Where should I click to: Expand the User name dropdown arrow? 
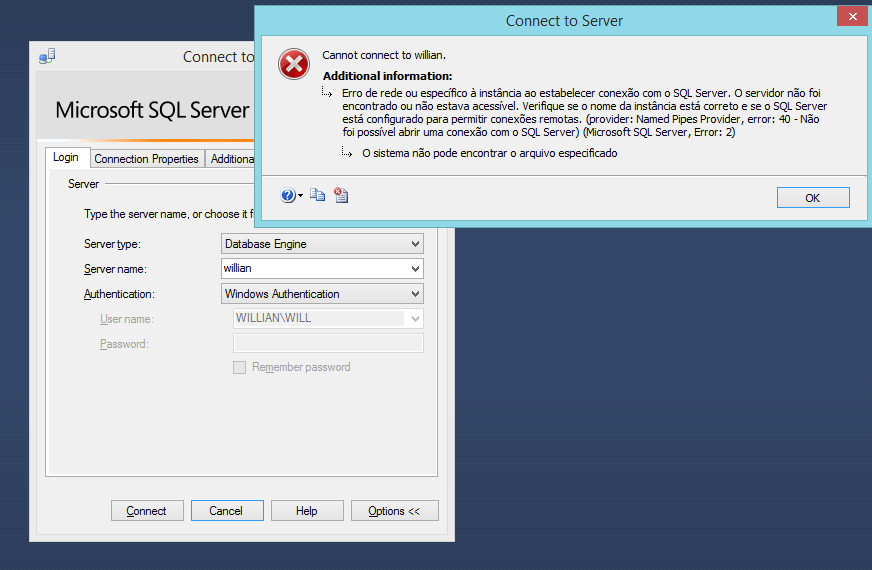point(415,319)
